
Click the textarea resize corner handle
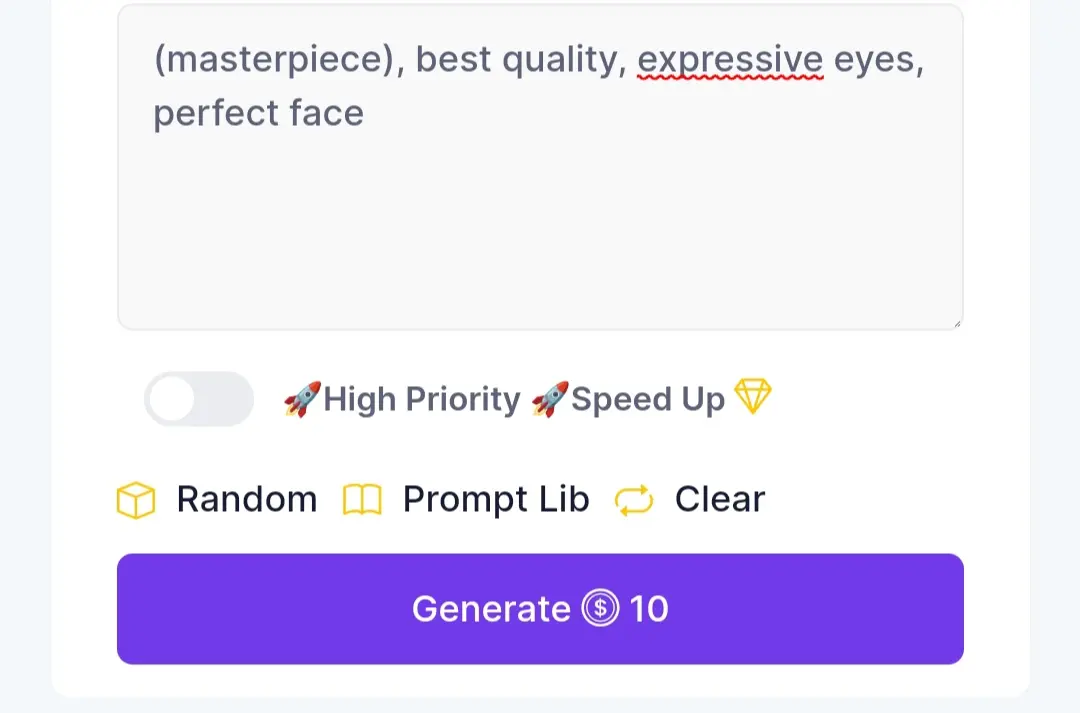[957, 323]
